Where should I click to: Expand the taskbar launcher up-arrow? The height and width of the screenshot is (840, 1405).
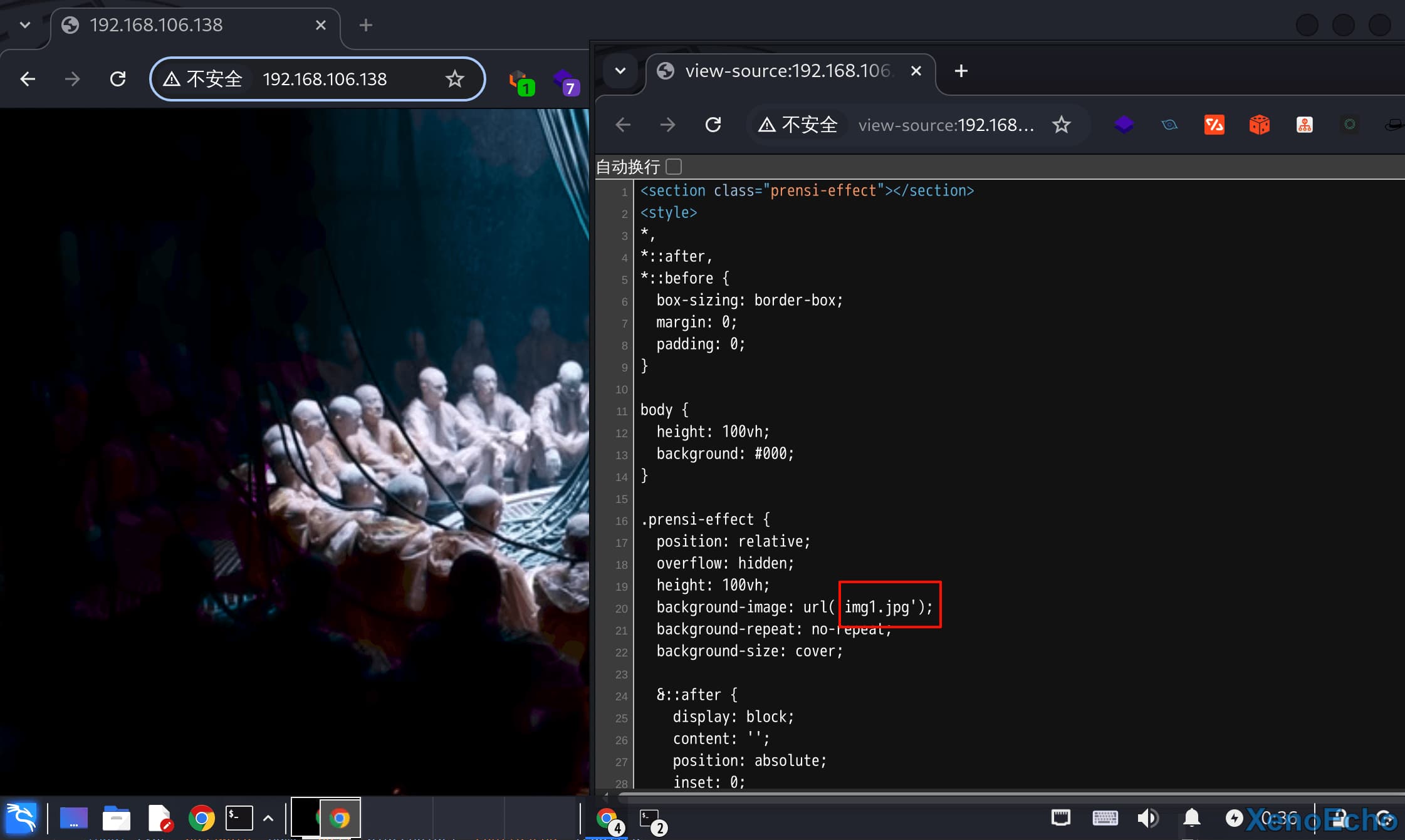pyautogui.click(x=268, y=818)
